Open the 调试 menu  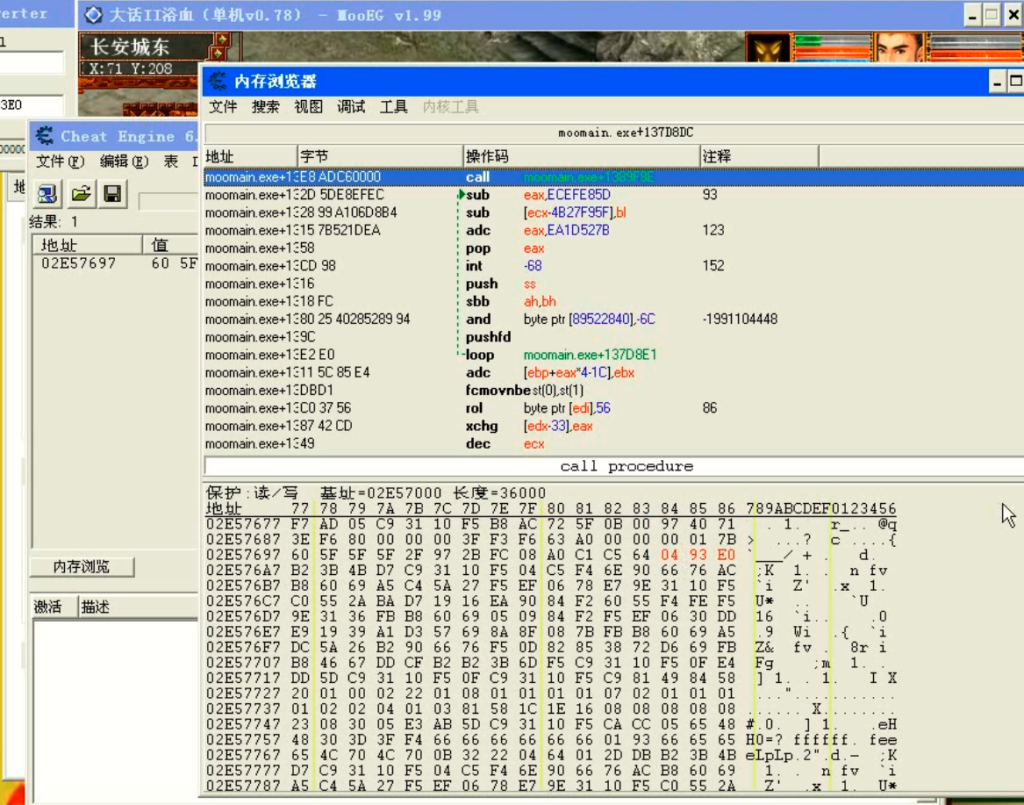click(351, 107)
